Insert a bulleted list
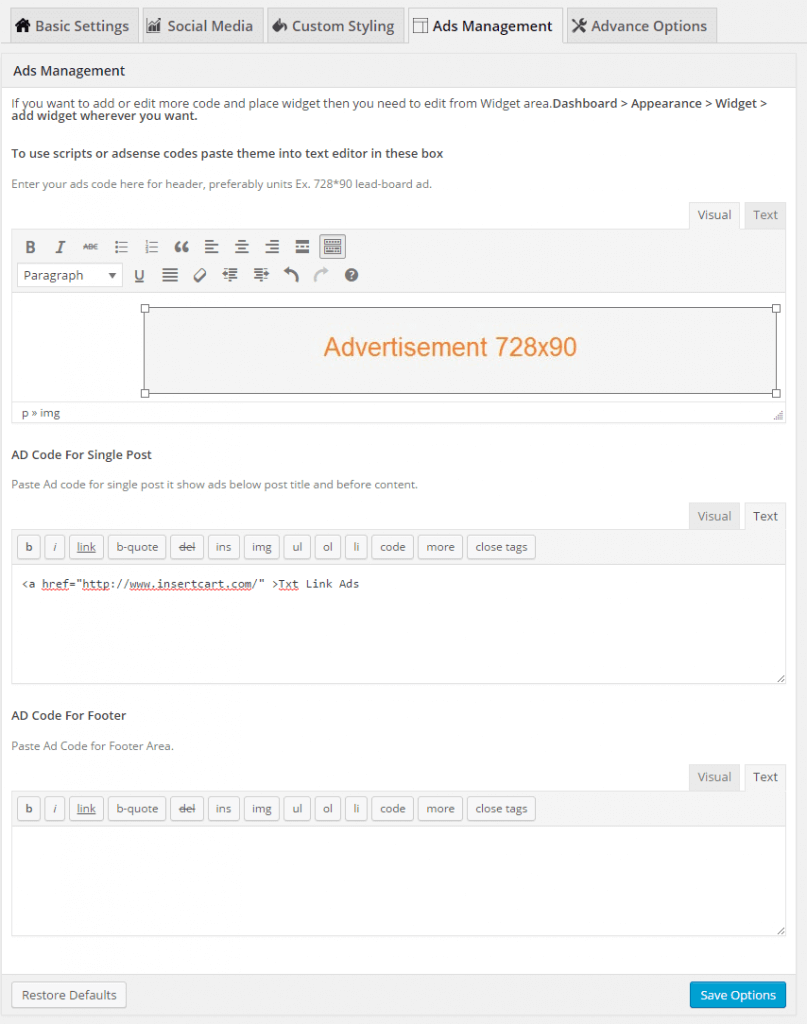807x1024 pixels. pos(121,246)
